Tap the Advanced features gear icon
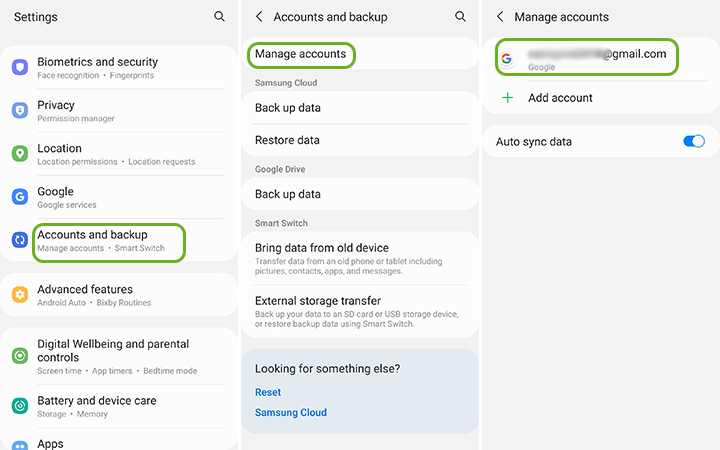720x450 pixels. [x=20, y=294]
